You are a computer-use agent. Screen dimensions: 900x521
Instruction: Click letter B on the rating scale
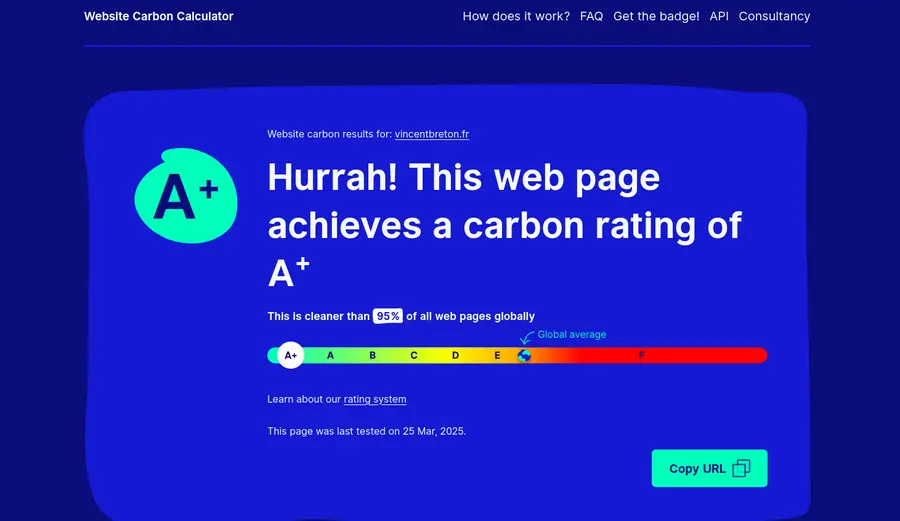373,356
